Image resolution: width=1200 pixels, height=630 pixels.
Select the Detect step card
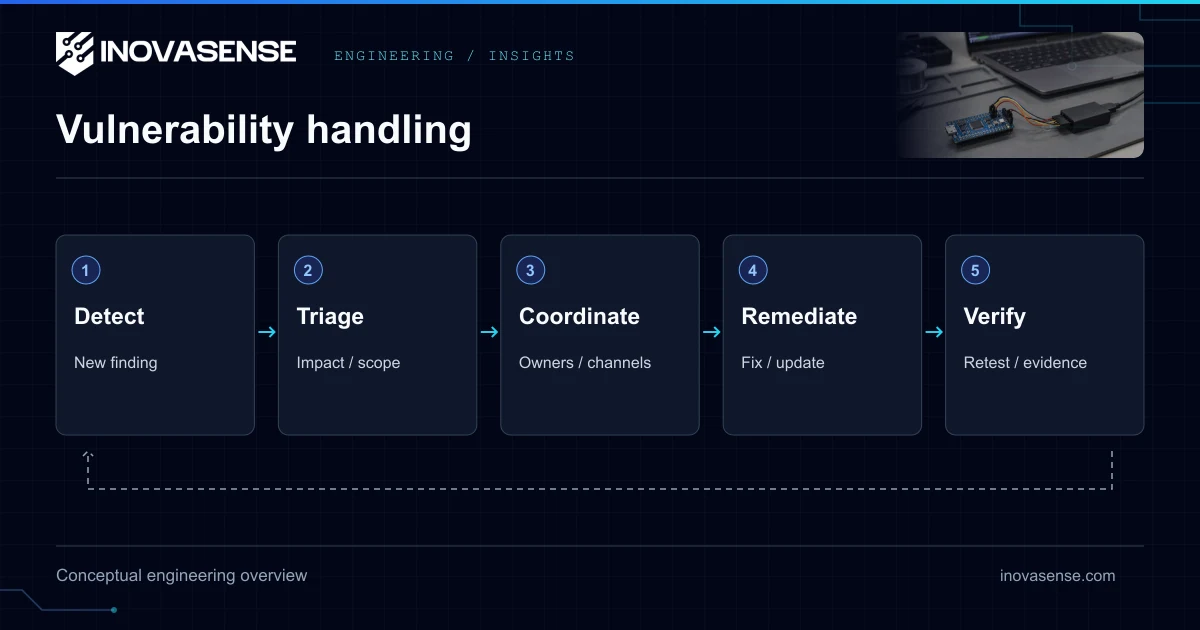point(155,335)
